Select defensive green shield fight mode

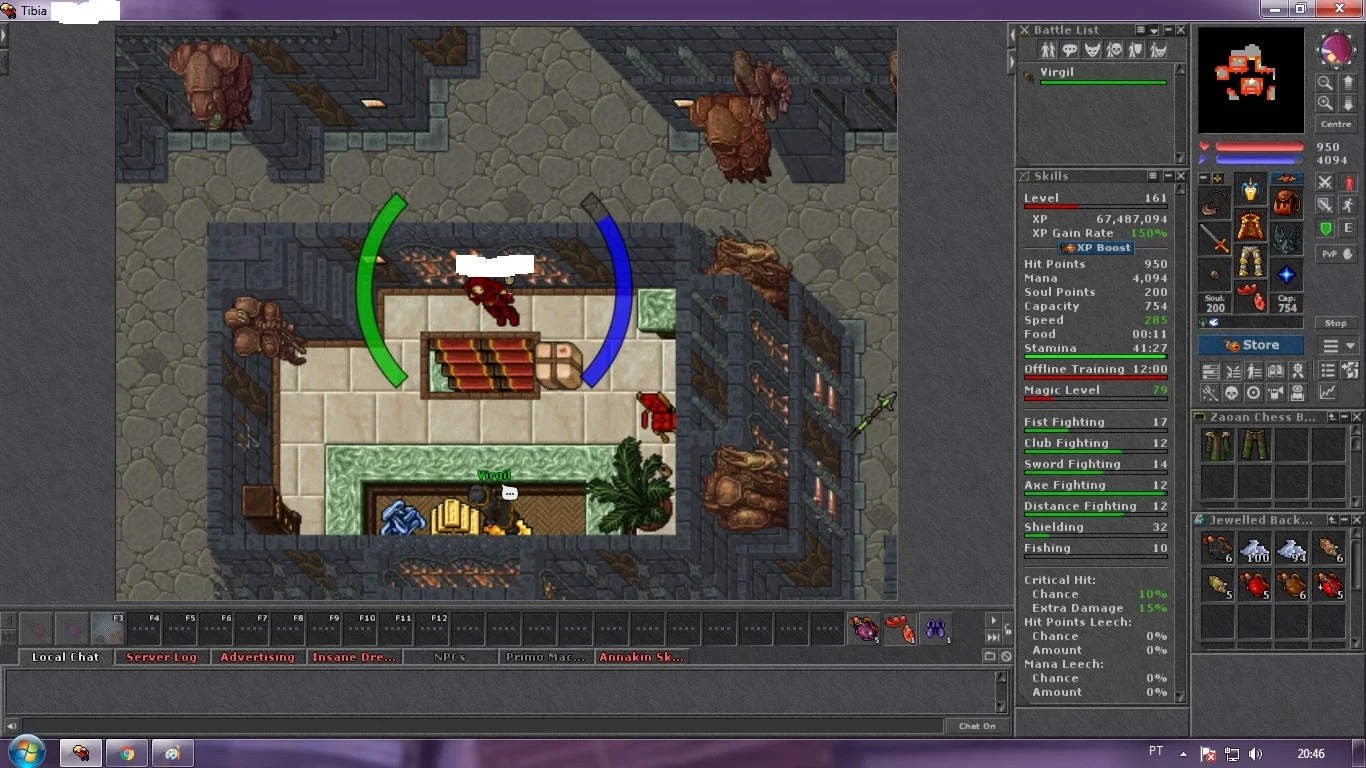[1324, 229]
